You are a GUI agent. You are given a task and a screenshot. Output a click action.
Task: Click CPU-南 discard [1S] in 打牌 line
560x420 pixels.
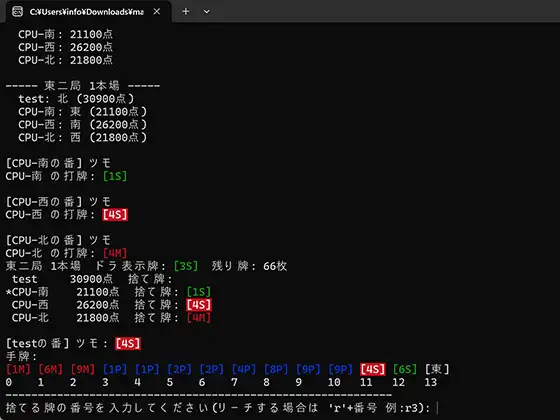click(x=115, y=176)
